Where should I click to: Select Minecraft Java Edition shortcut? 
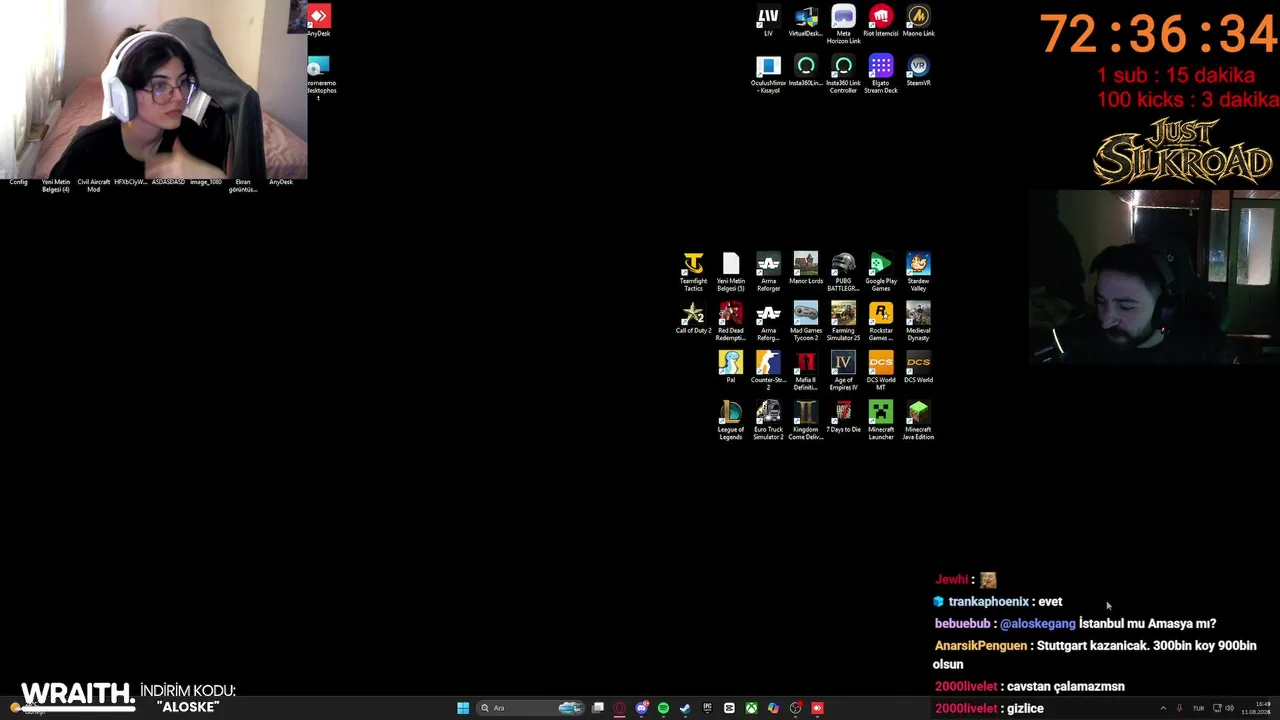918,420
